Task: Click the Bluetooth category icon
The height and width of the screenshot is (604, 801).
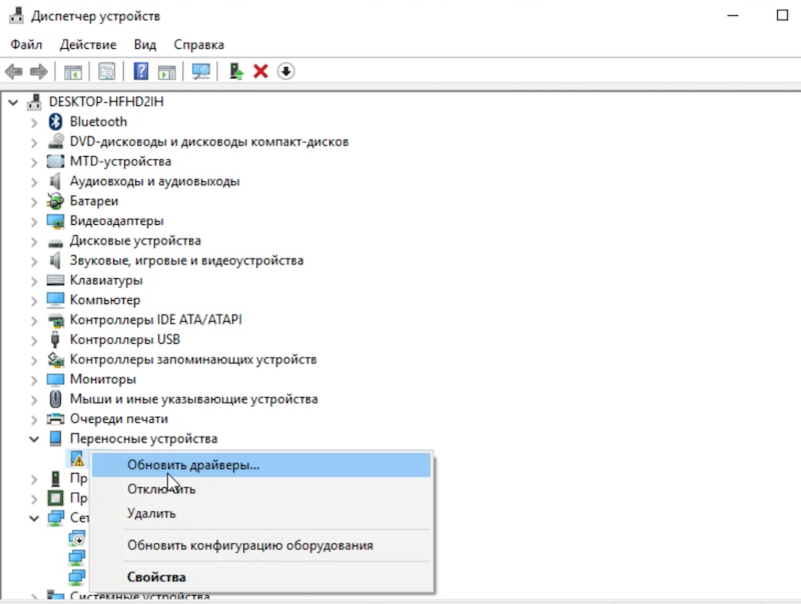Action: coord(55,122)
